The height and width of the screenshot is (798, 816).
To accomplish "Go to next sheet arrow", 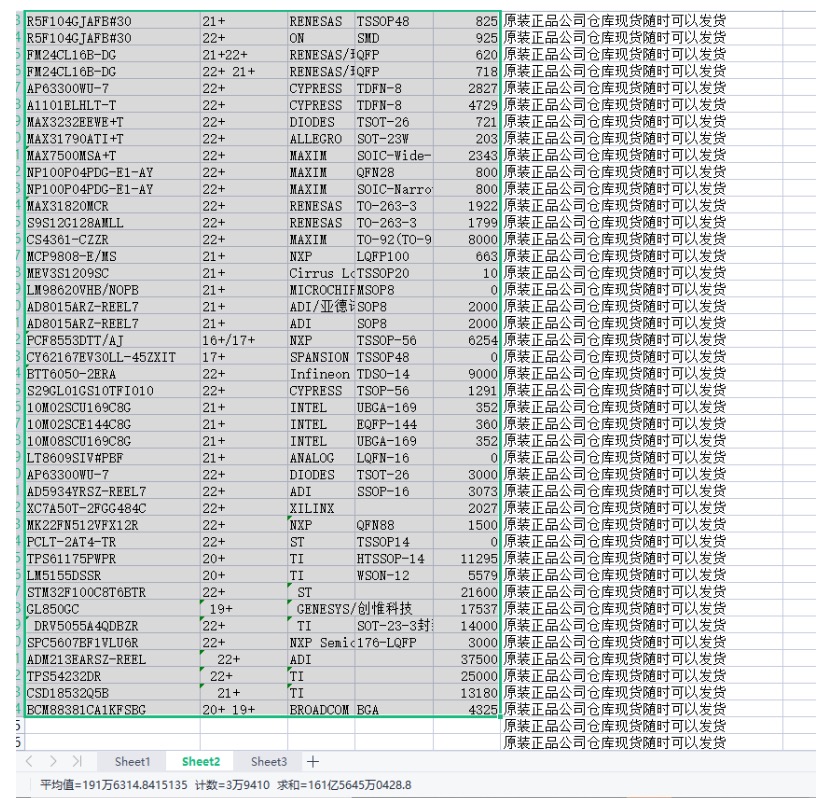I will (x=53, y=762).
